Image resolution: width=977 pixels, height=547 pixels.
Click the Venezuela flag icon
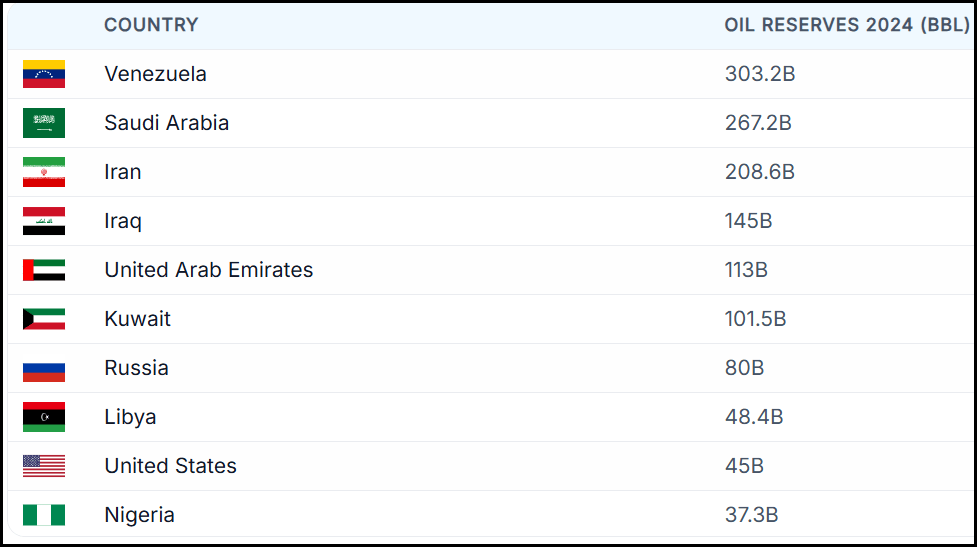click(x=44, y=75)
